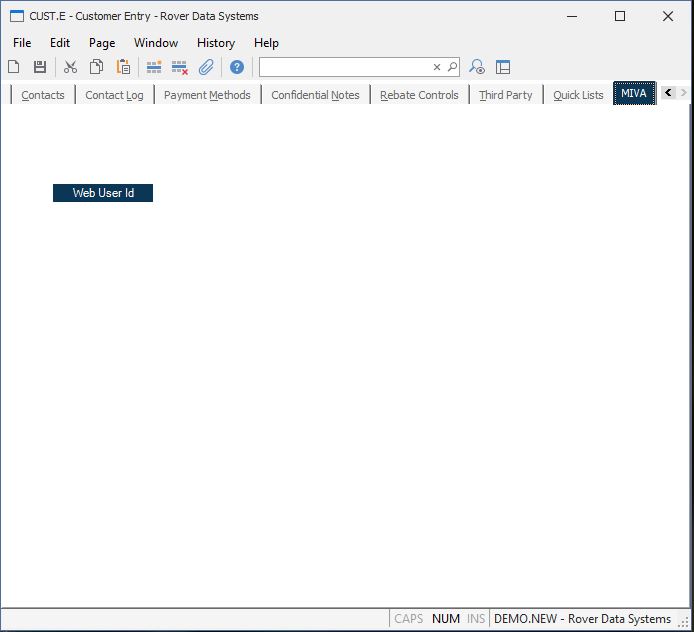
Task: Click the New record icon
Action: (x=14, y=67)
